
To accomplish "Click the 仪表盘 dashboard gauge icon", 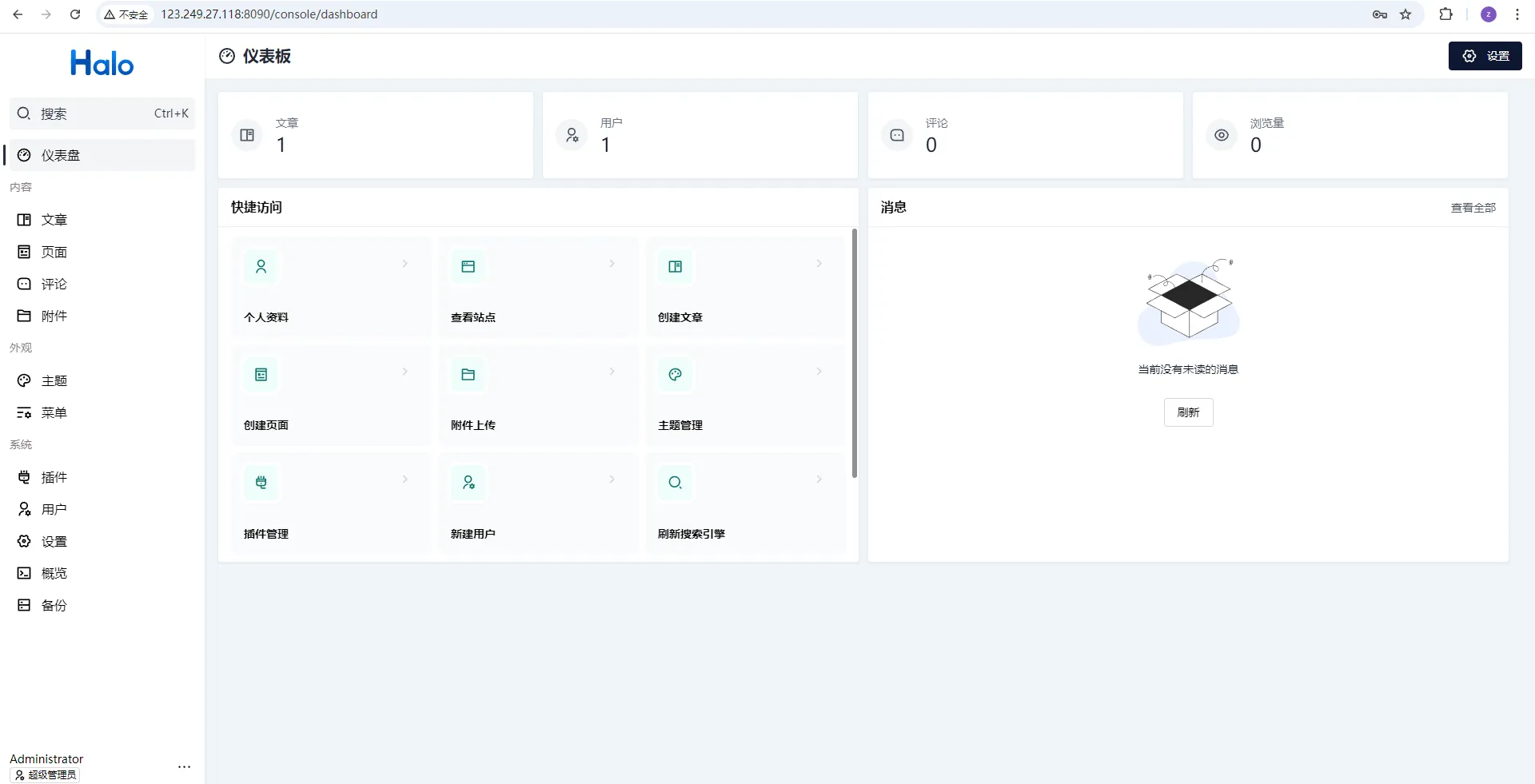I will [x=24, y=155].
